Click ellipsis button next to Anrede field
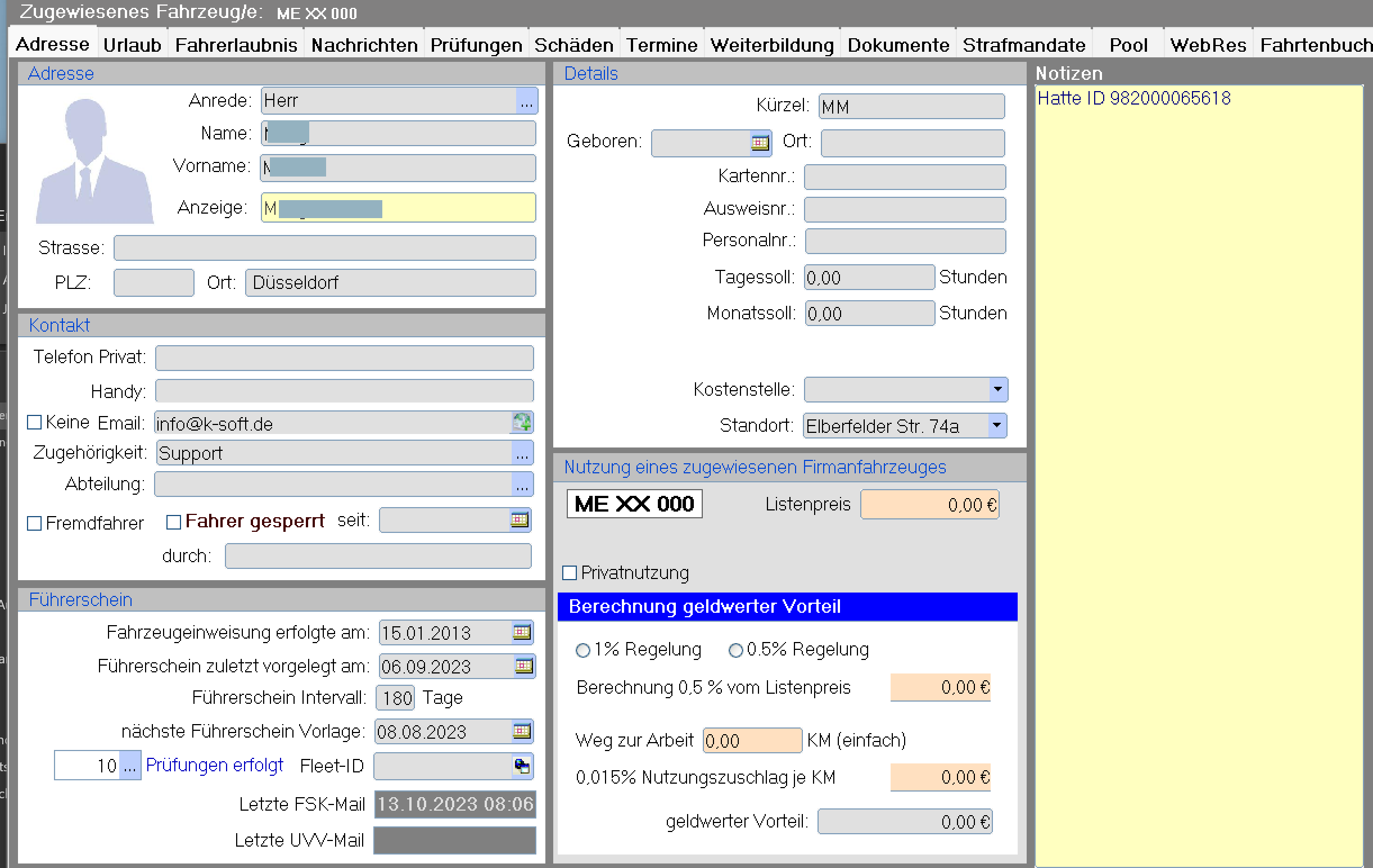1373x868 pixels. [526, 101]
